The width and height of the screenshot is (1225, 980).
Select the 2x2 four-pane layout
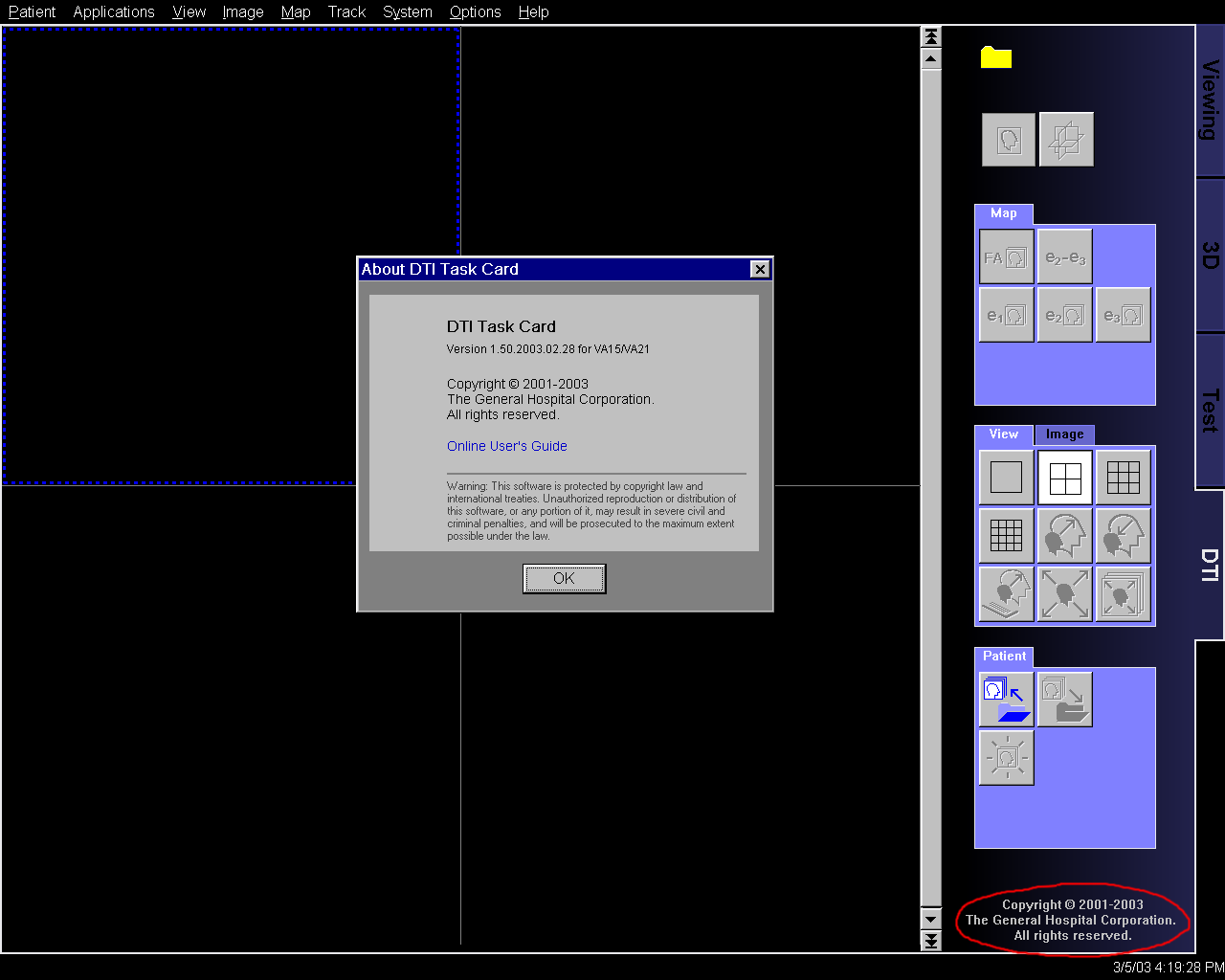[1064, 477]
